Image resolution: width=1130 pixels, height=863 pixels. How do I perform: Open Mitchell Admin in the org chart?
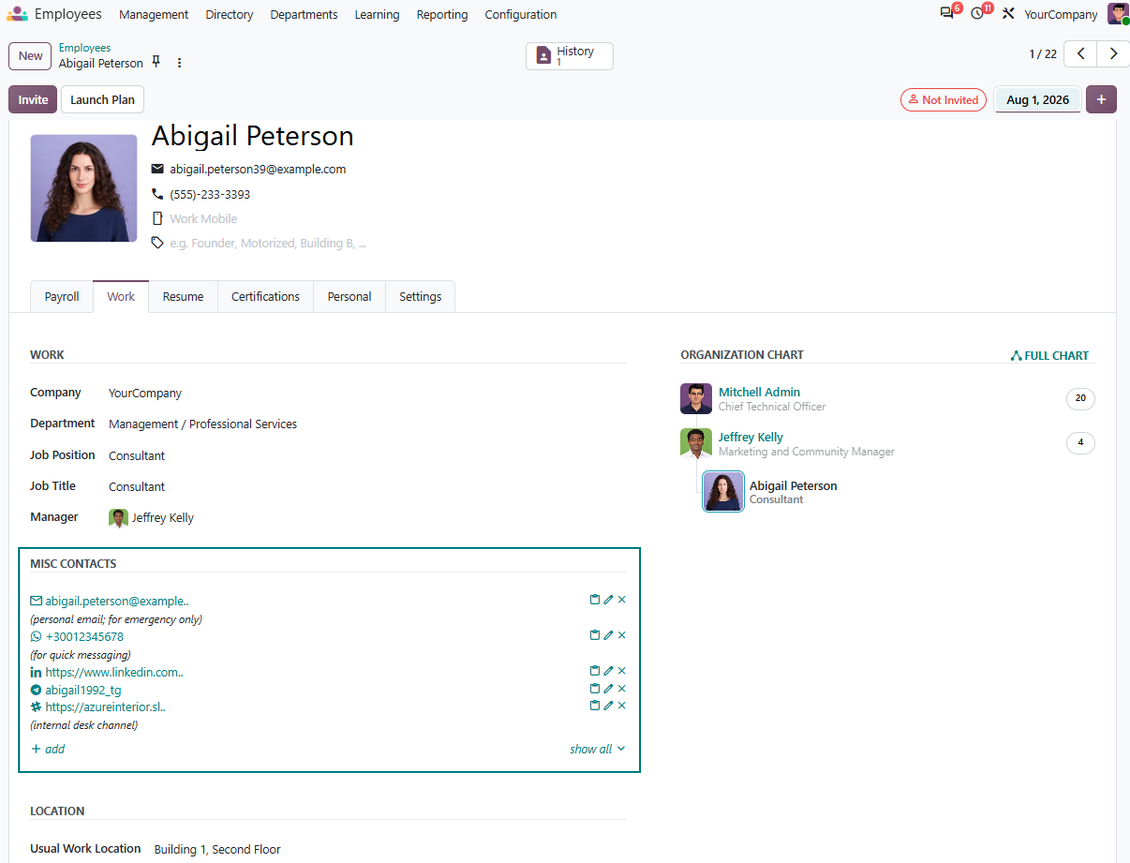pyautogui.click(x=759, y=392)
